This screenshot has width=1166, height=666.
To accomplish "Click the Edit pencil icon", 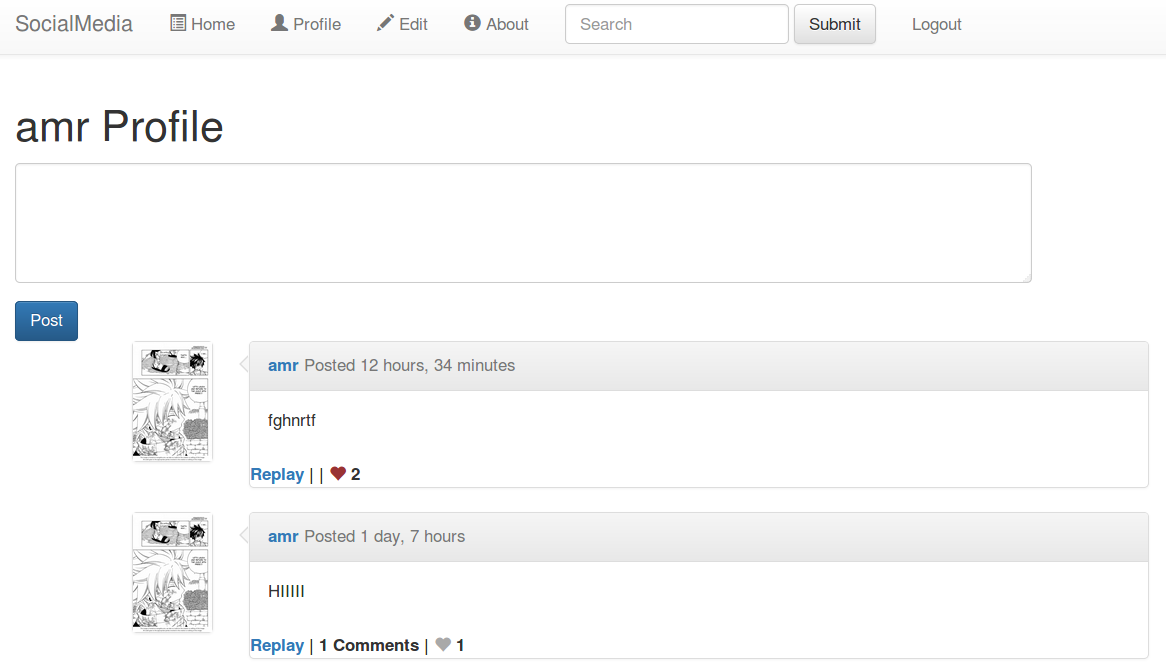I will [x=384, y=23].
